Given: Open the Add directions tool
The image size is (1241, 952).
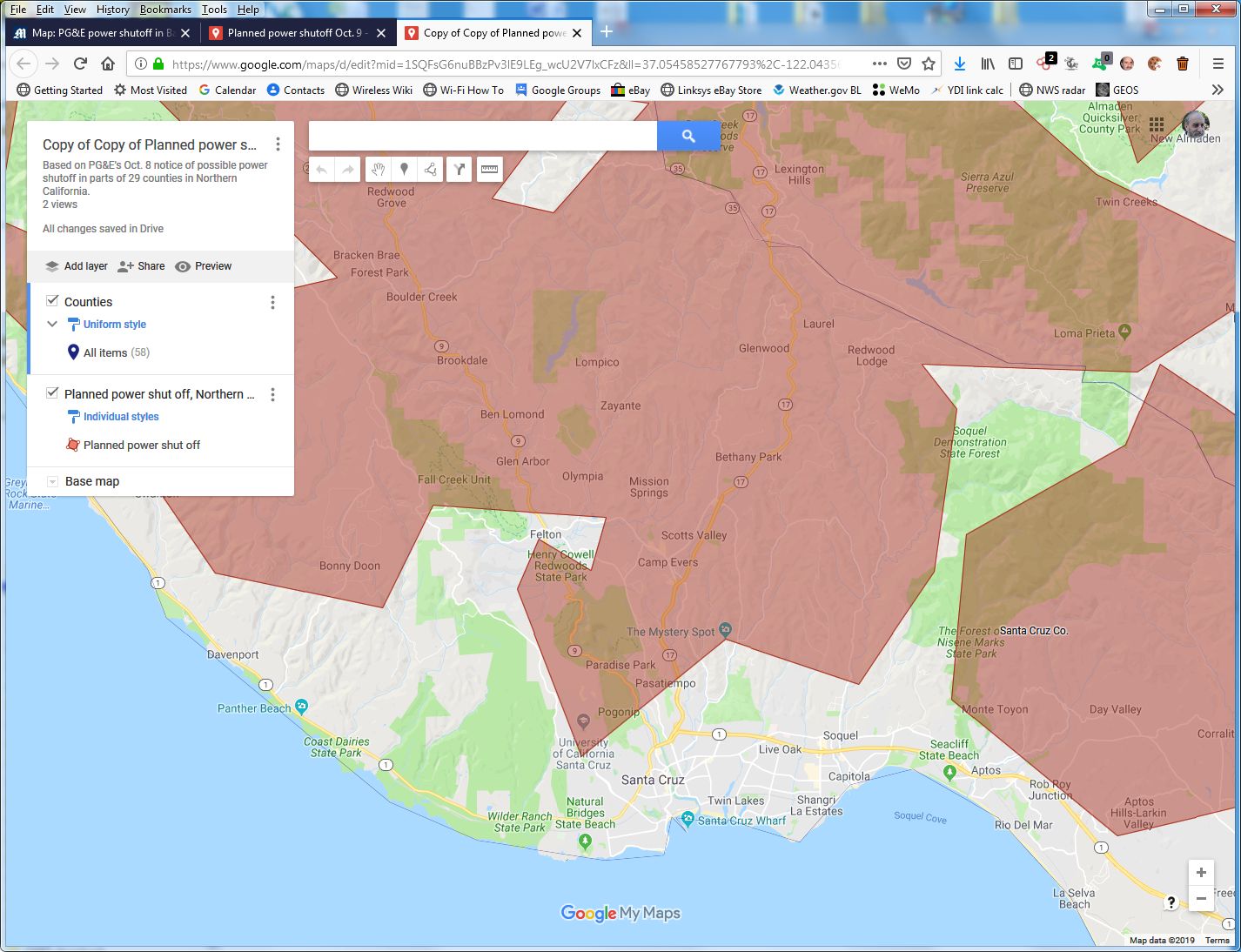Looking at the screenshot, I should coord(459,170).
